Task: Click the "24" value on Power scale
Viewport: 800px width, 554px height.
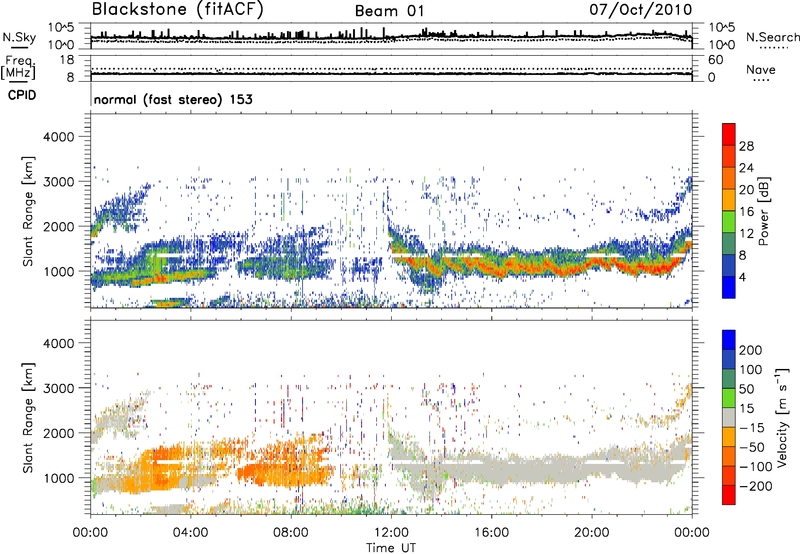Action: pyautogui.click(x=746, y=168)
